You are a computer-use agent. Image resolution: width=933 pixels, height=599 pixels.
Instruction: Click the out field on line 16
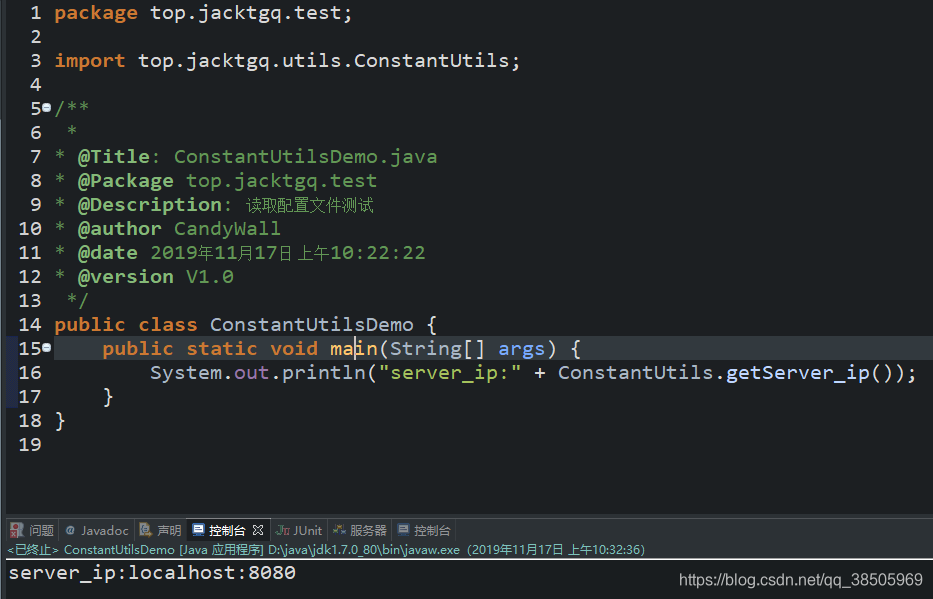tap(251, 373)
